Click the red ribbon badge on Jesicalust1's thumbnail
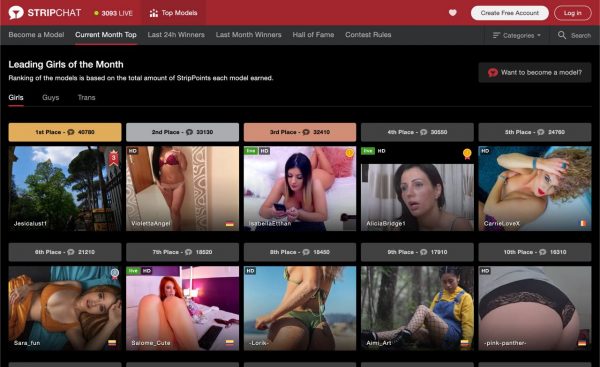The height and width of the screenshot is (367, 600). [114, 158]
